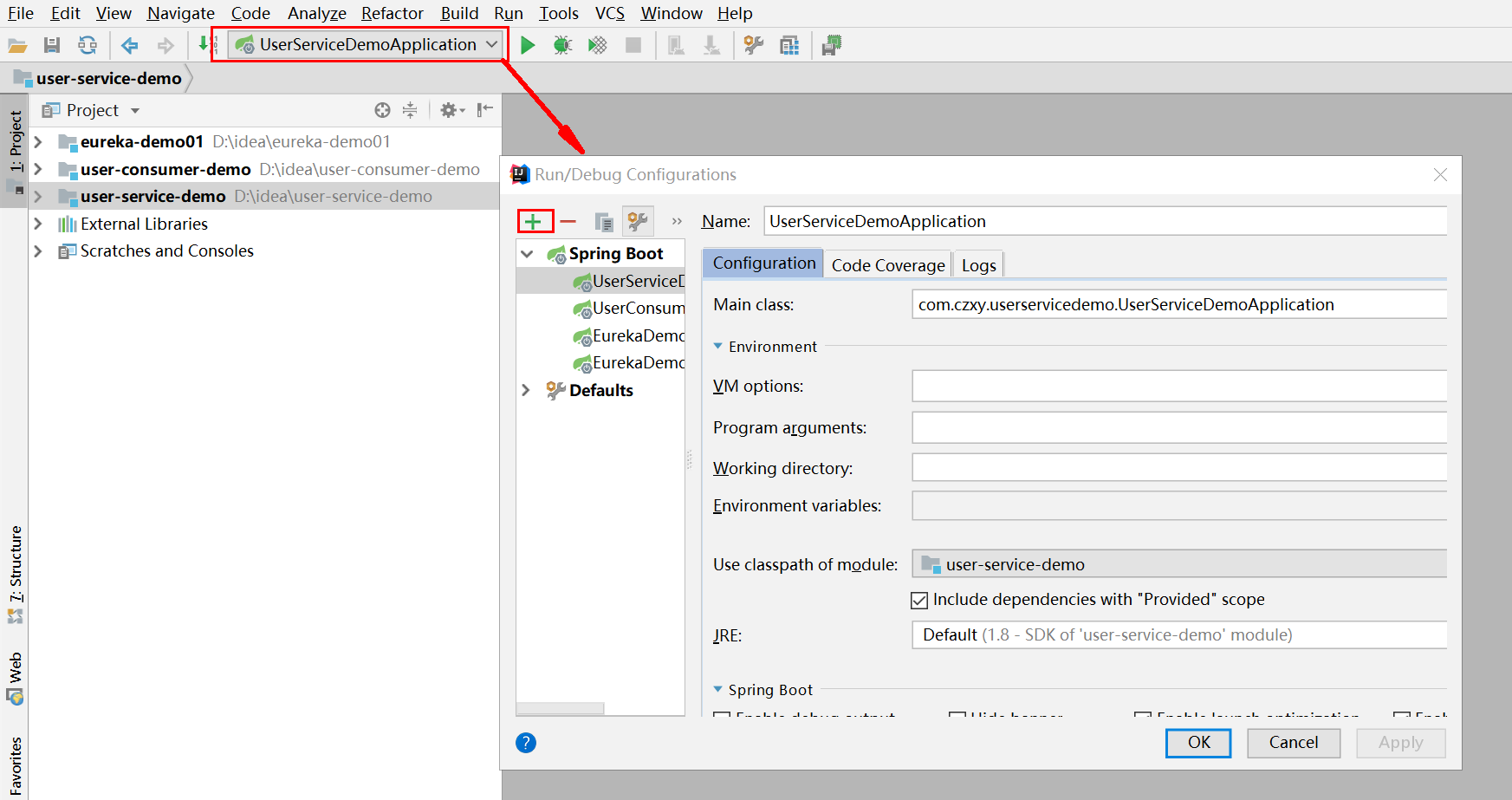Select UserConsum… configuration in the list

(601, 309)
